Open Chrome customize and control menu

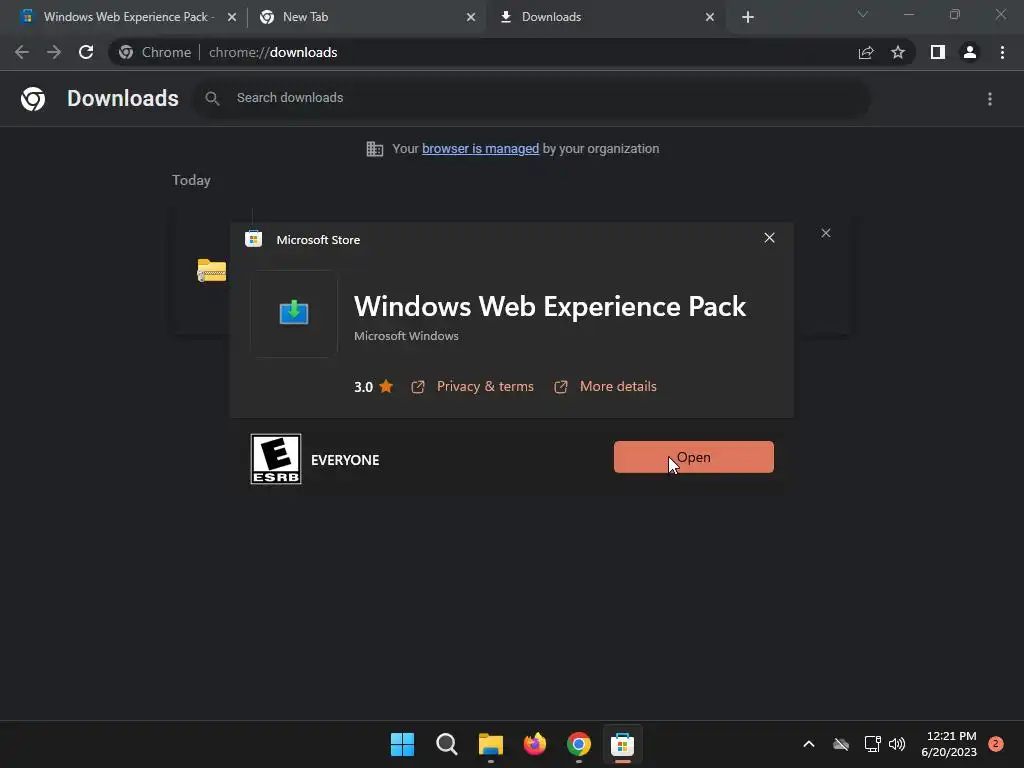tap(1002, 52)
